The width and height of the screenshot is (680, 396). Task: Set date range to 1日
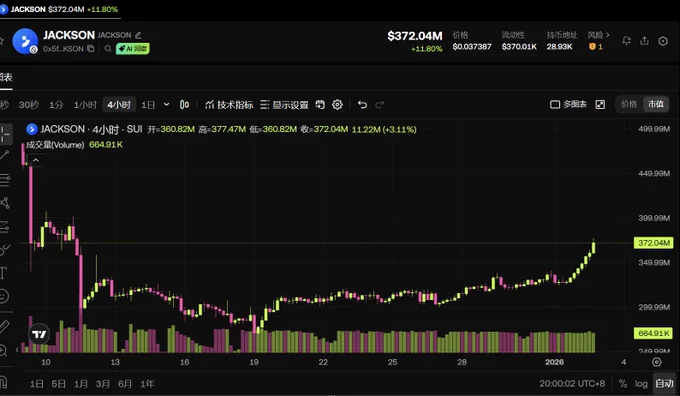point(36,384)
